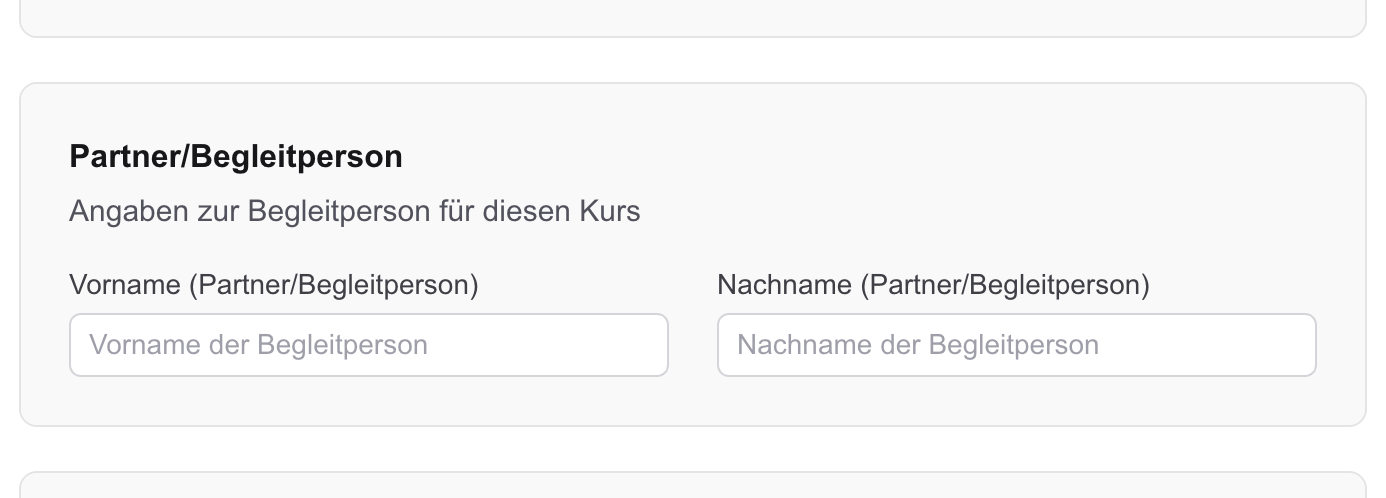Click the 'Angaben zur Begleitperson' description text

[x=354, y=212]
